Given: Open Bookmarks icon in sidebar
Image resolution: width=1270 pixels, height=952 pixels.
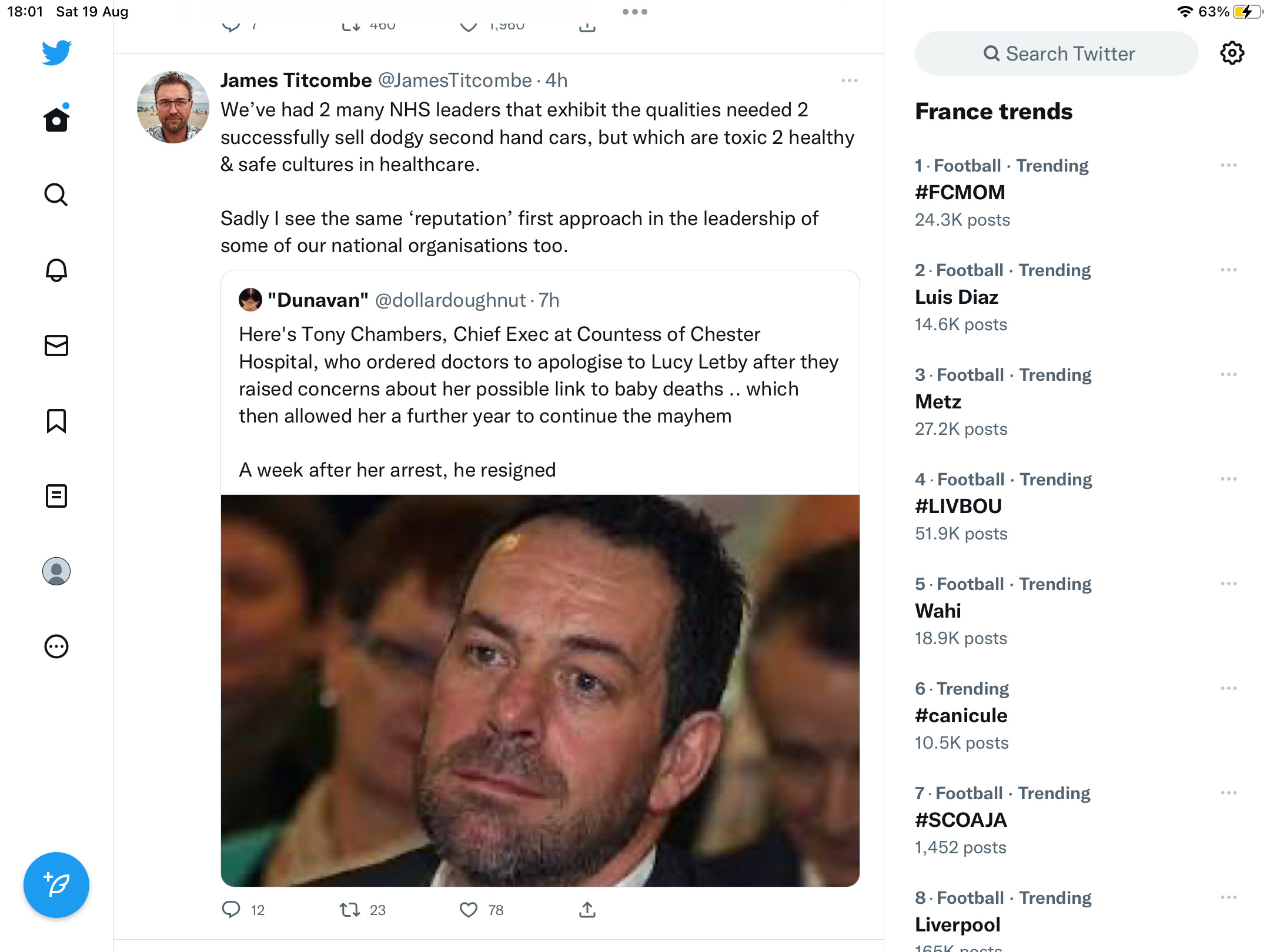Looking at the screenshot, I should click(x=56, y=421).
